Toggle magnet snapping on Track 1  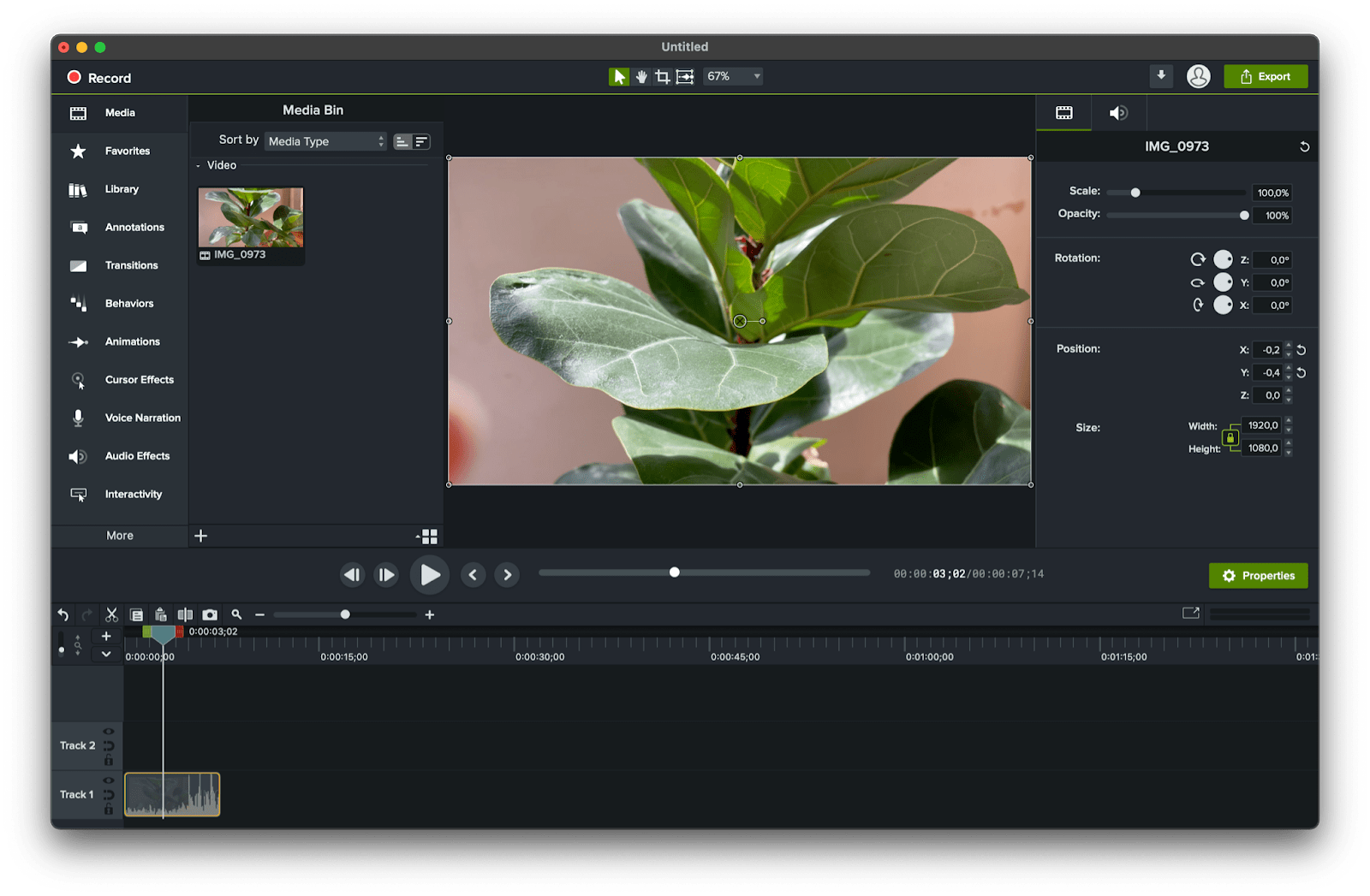[109, 795]
